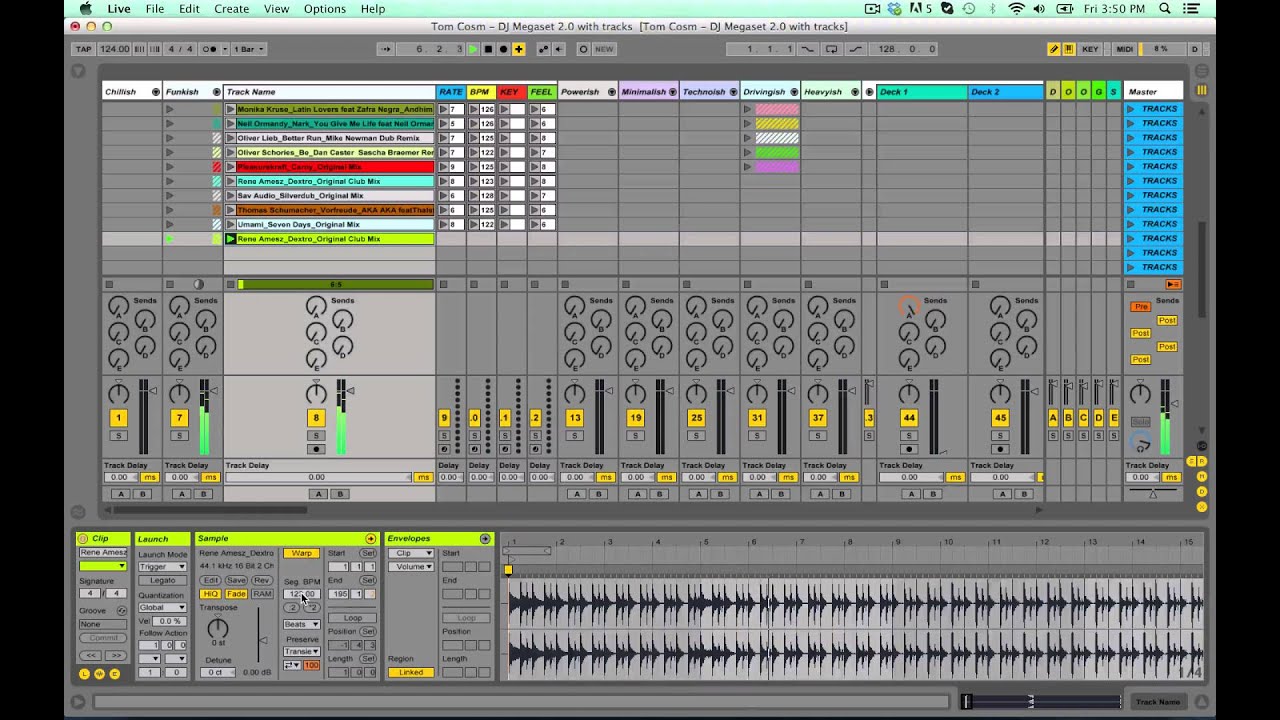Click the Seg. BPM value field
The width and height of the screenshot is (1280, 720).
[x=301, y=594]
